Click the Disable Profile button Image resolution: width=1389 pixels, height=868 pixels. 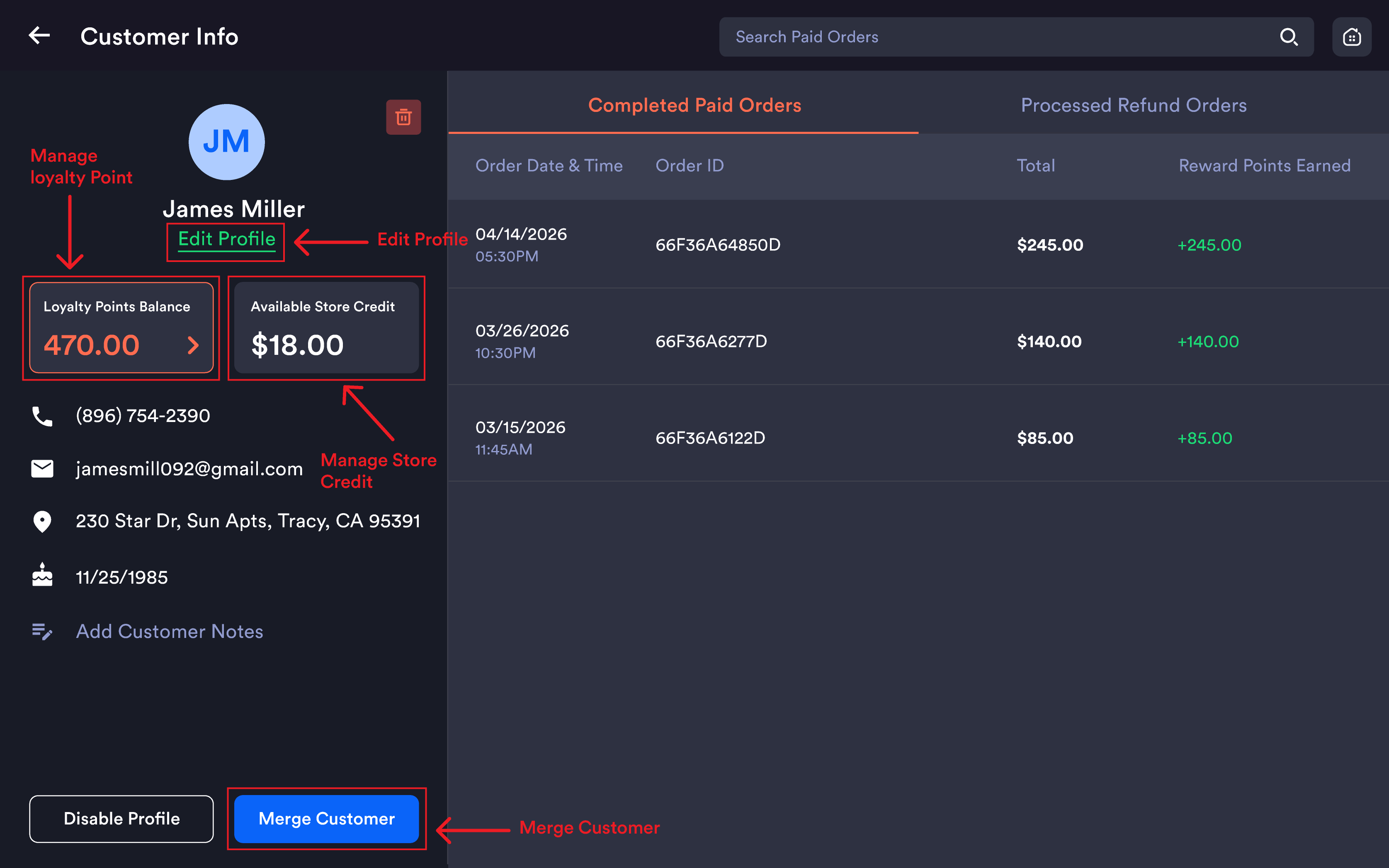(x=121, y=819)
